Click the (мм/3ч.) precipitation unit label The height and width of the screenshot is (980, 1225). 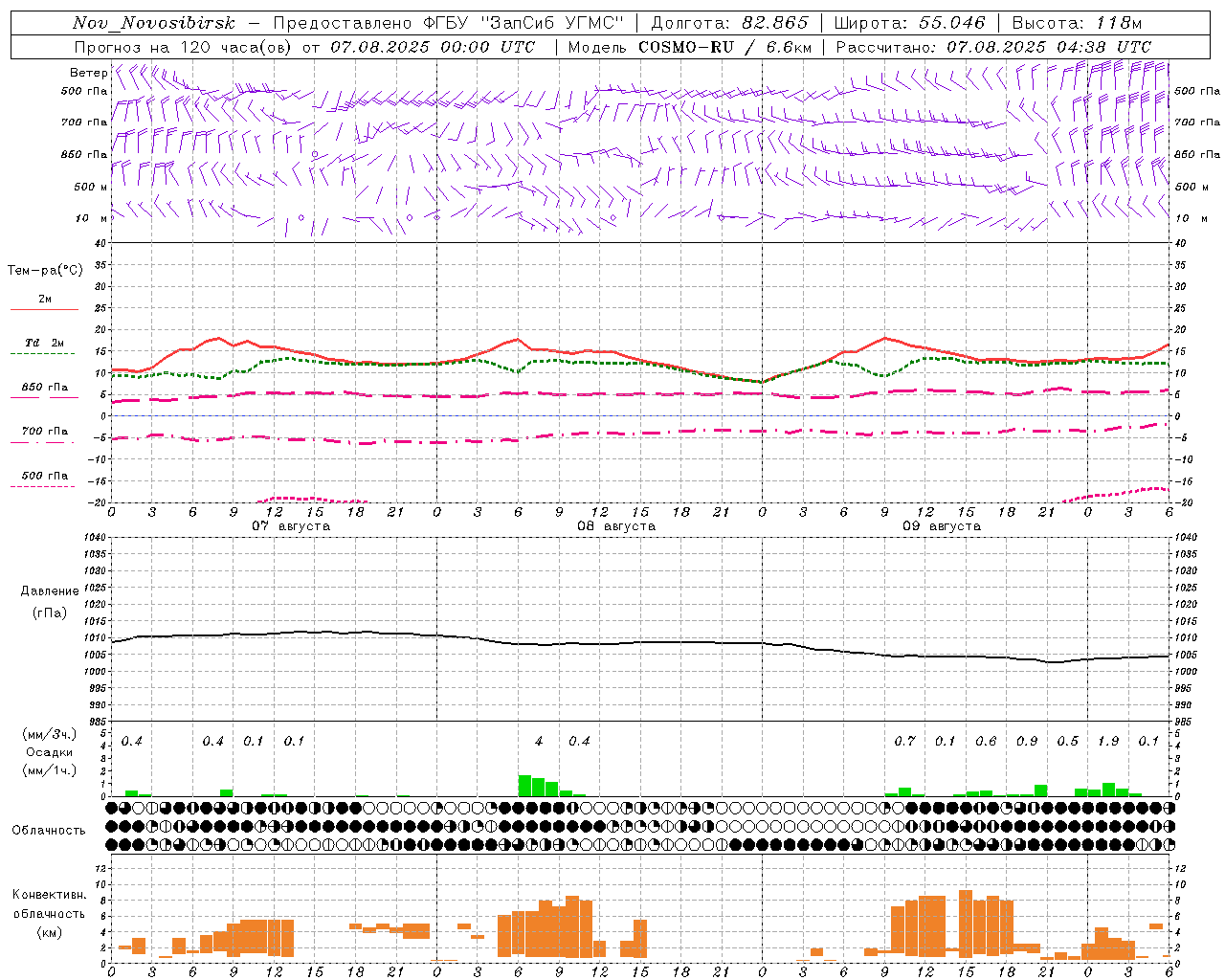(49, 734)
